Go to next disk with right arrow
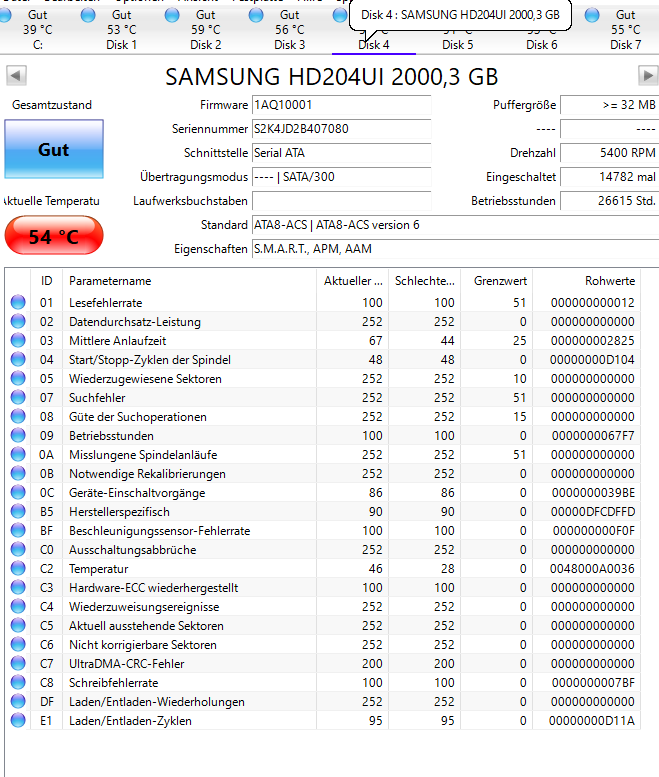Image resolution: width=659 pixels, height=777 pixels. [648, 76]
